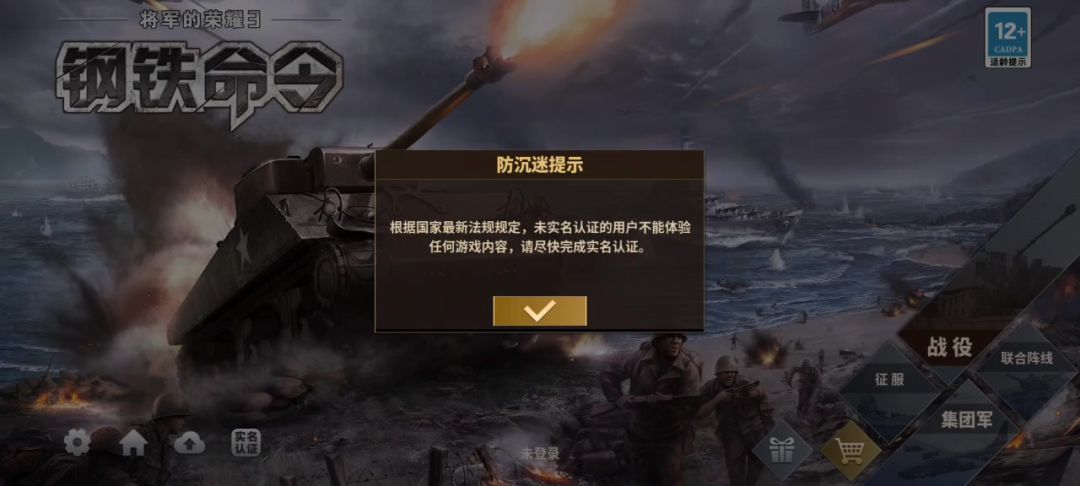1080x486 pixels.
Task: Open the gift box rewards icon
Action: [782, 451]
